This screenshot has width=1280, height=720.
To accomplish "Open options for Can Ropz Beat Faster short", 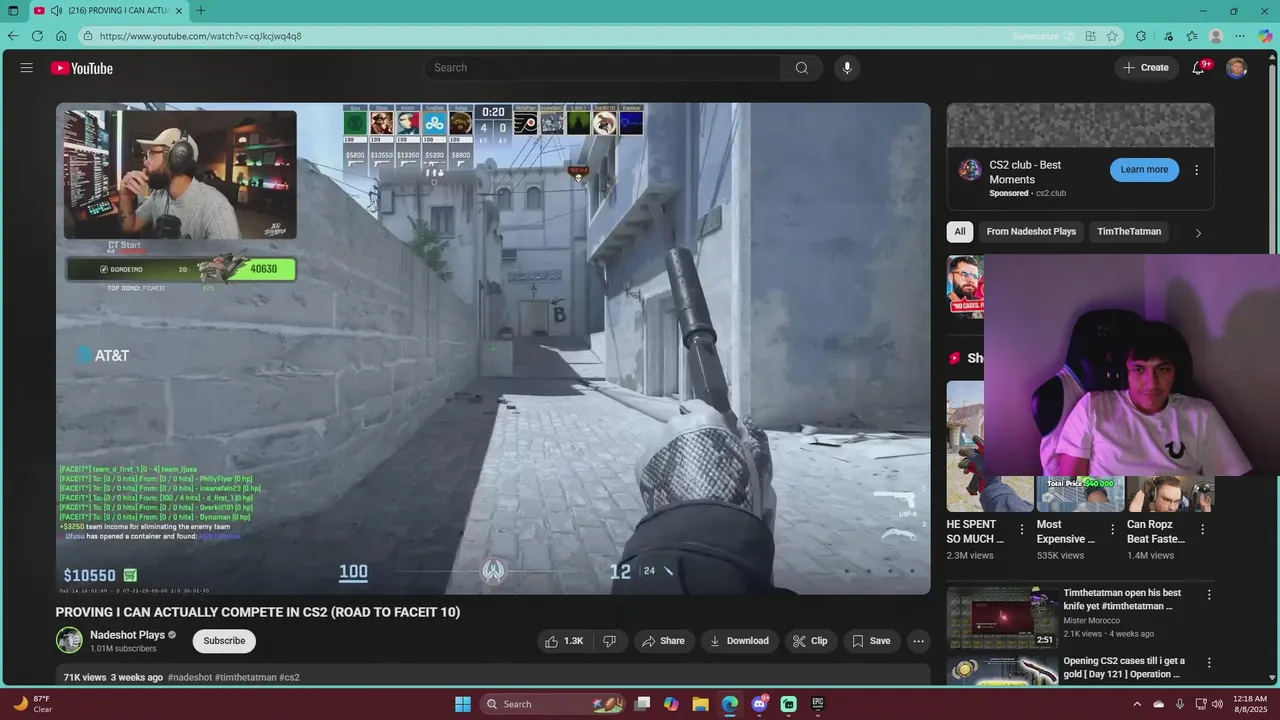I will pos(1202,530).
